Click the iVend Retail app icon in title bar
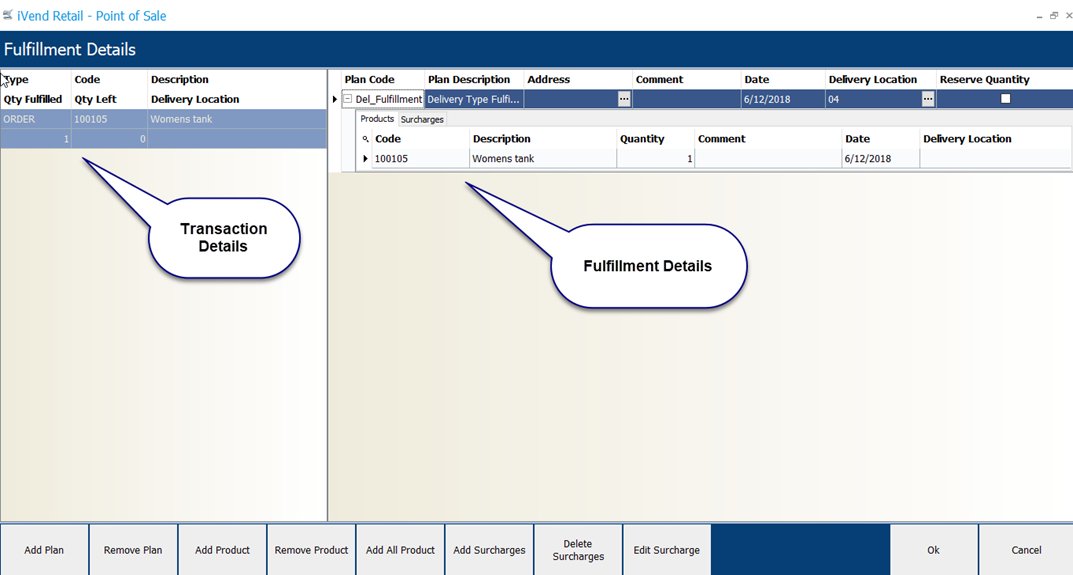The image size is (1073, 575). pyautogui.click(x=8, y=14)
